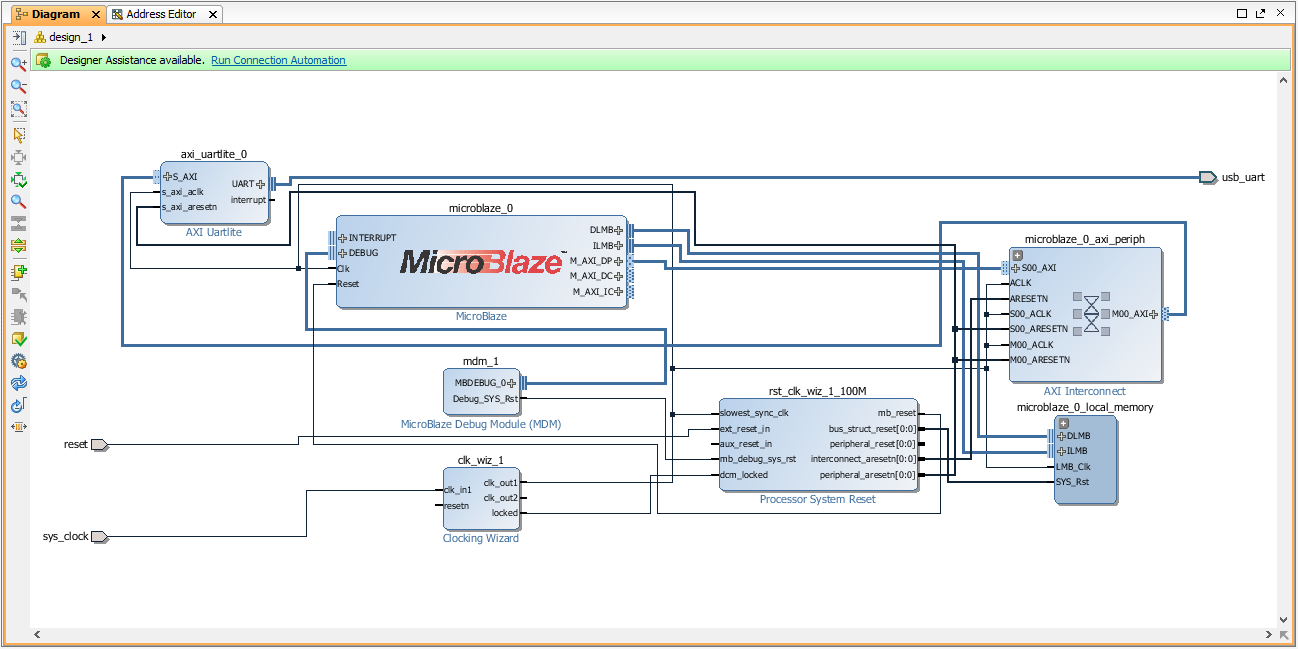Expand the MBDEBUG_0 interface on mdm_1
Screen dimensions: 1298x649
[511, 383]
